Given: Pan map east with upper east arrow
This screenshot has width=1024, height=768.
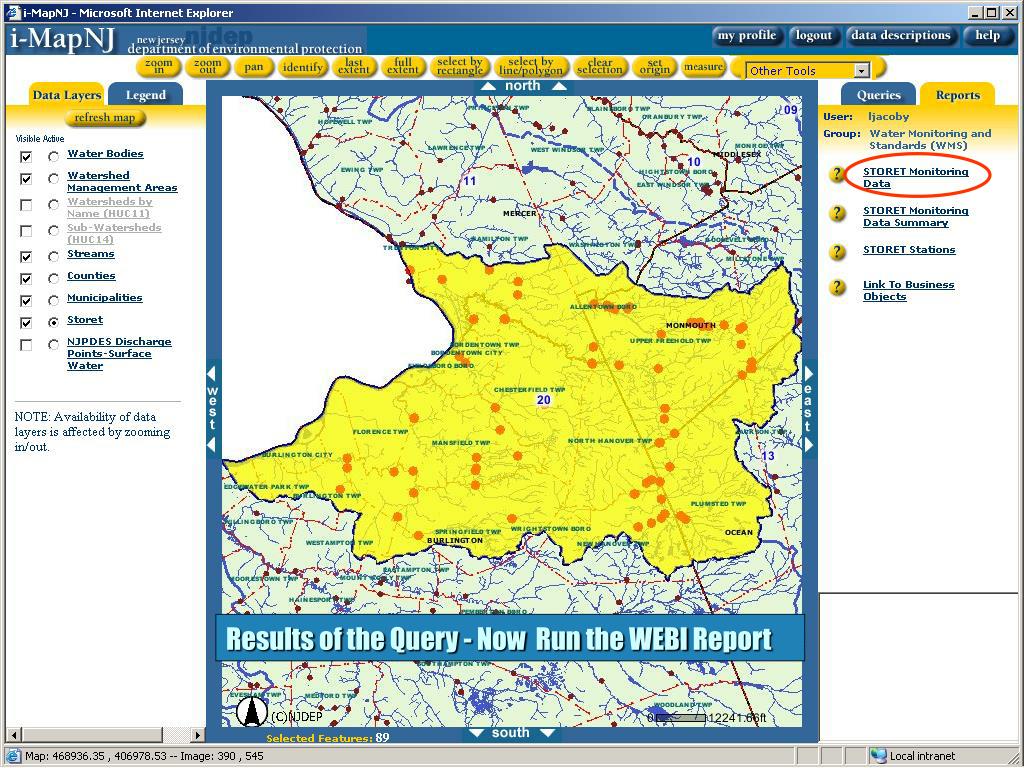Looking at the screenshot, I should [808, 374].
